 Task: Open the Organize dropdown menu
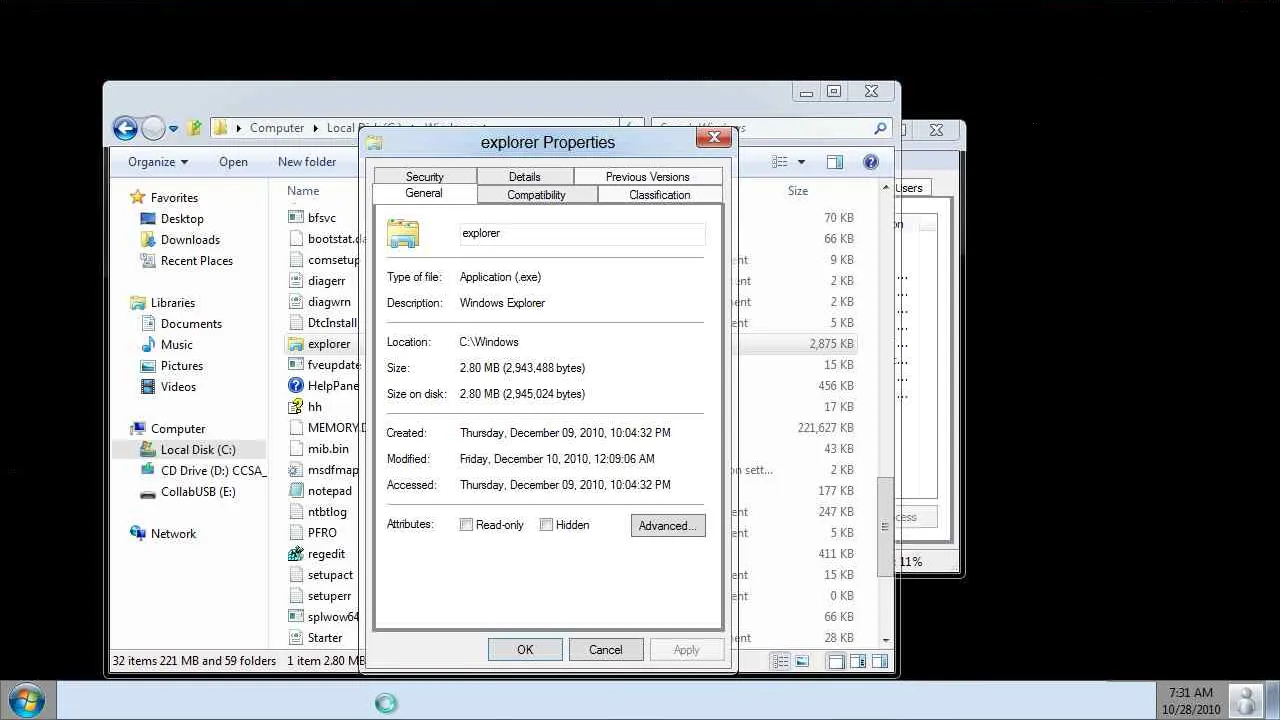pyautogui.click(x=158, y=162)
